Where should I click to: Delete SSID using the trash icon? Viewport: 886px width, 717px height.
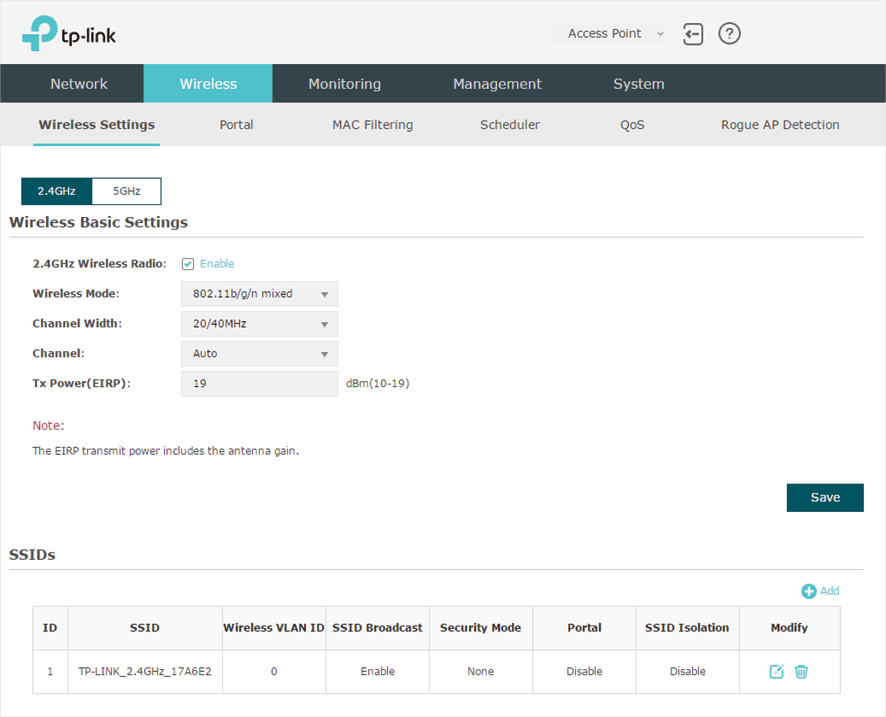click(801, 671)
